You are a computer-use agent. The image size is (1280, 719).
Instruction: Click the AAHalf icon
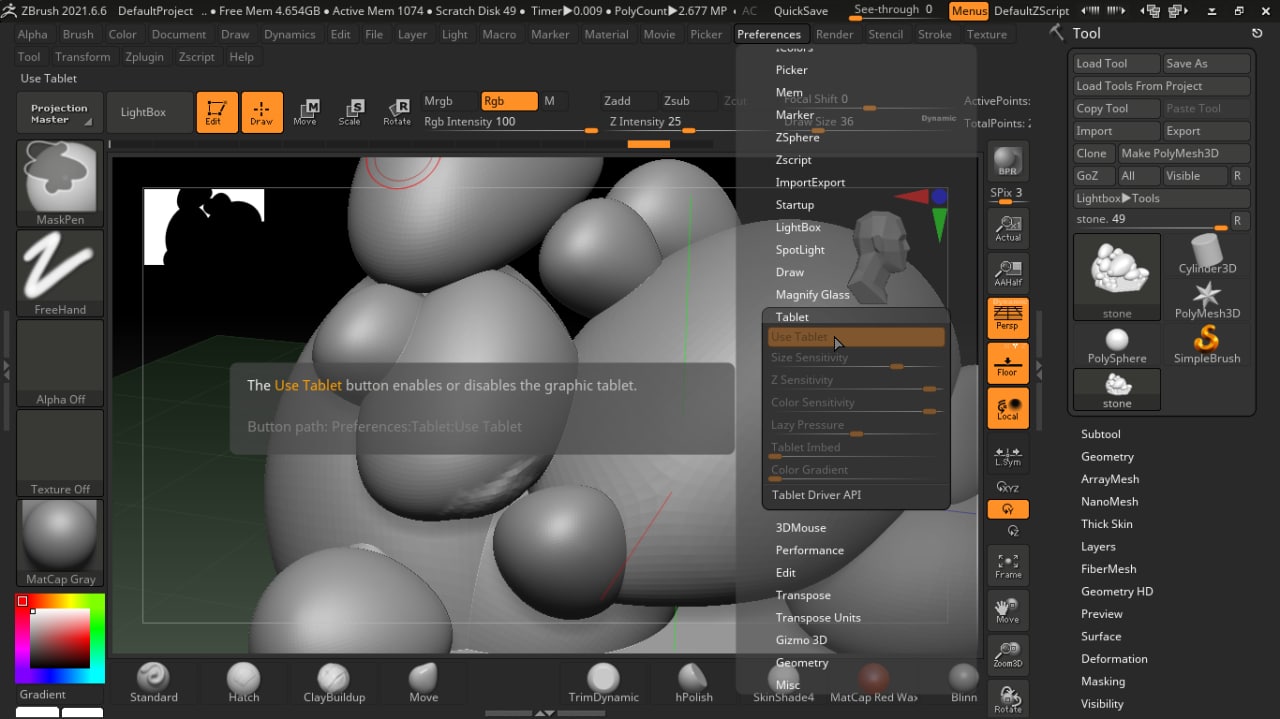pos(1008,273)
